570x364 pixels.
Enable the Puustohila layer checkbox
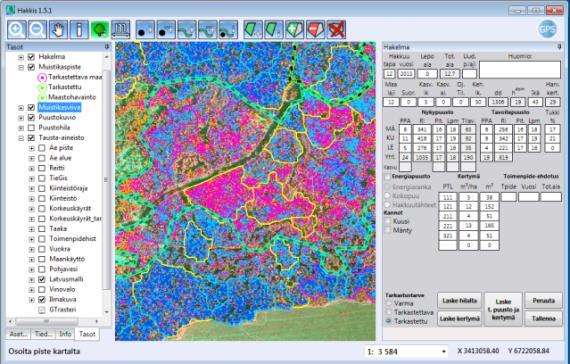[32, 128]
